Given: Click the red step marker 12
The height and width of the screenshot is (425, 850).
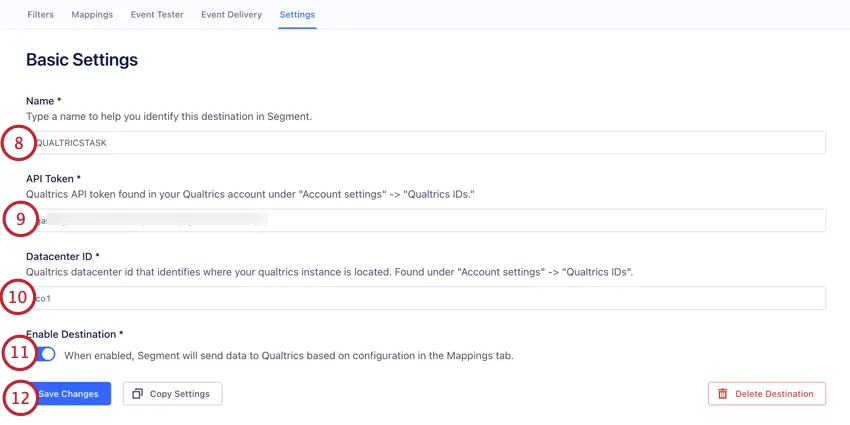Looking at the screenshot, I should coord(19,396).
